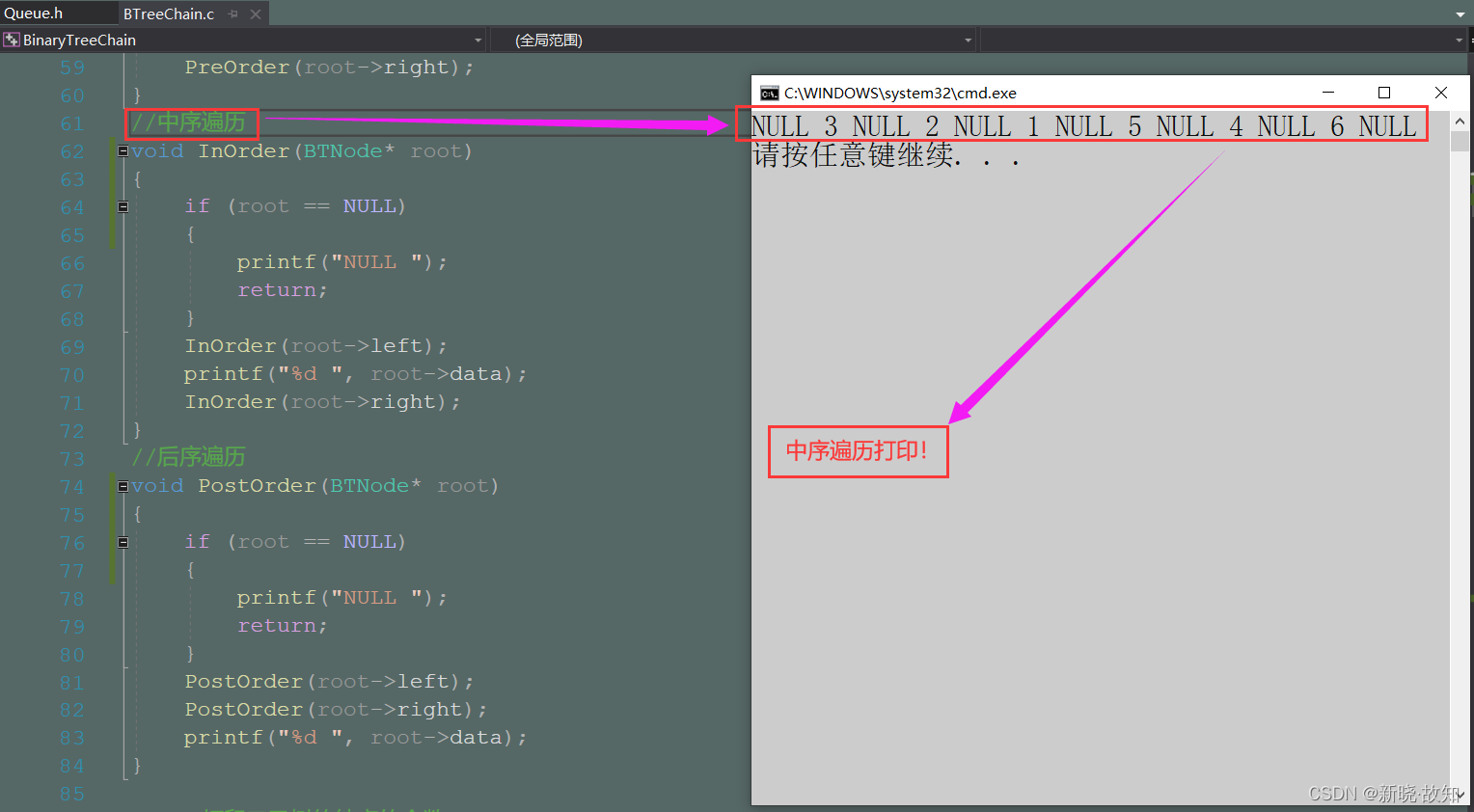
Task: Collapse the PostOrder function at line 74
Action: pyautogui.click(x=123, y=486)
